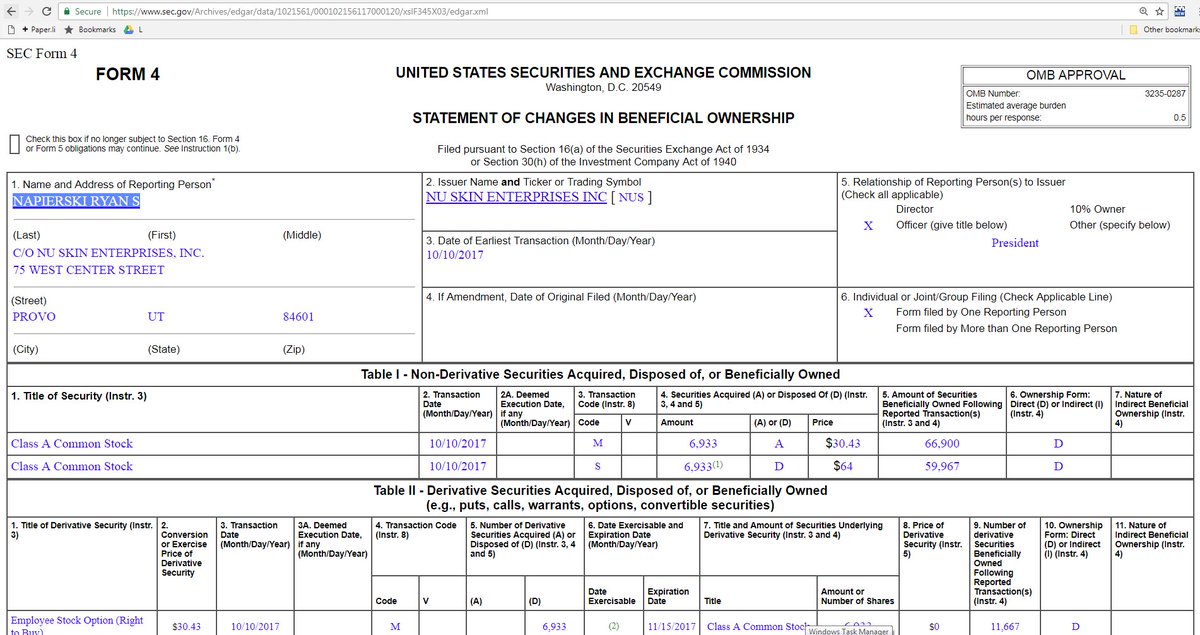Click the UT state text
The height and width of the screenshot is (635, 1200).
pos(156,317)
